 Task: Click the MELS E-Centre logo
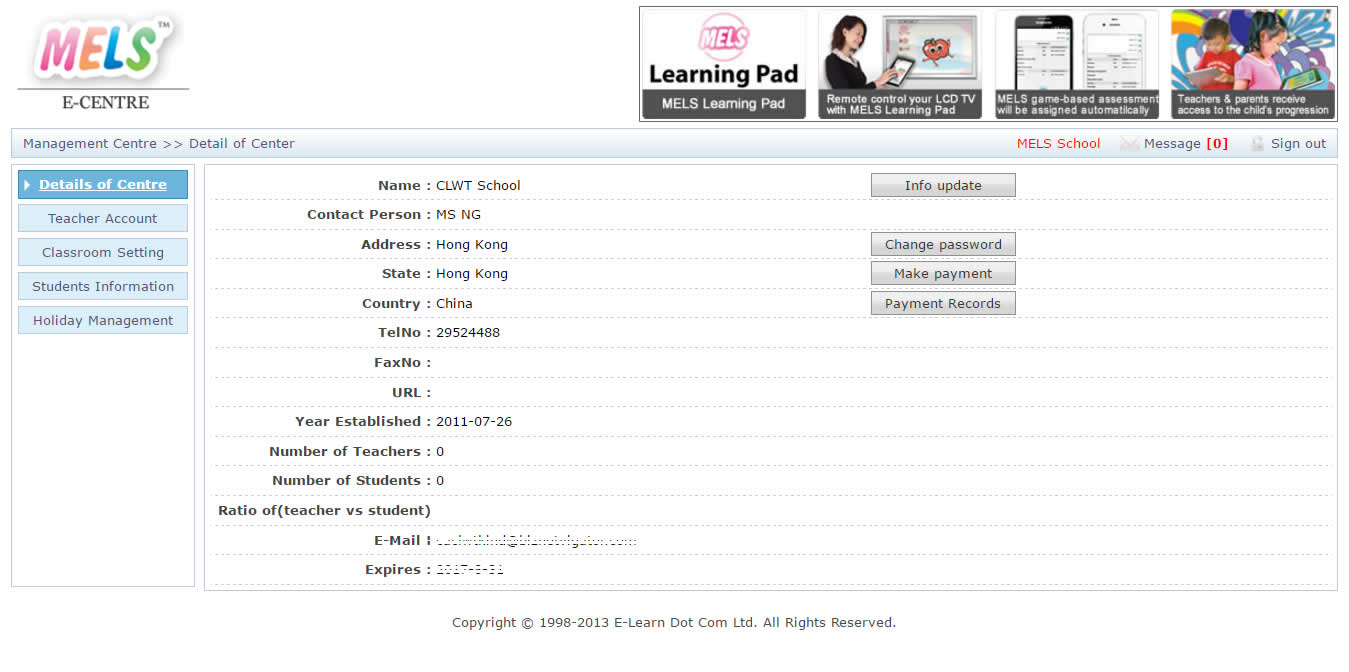(103, 62)
